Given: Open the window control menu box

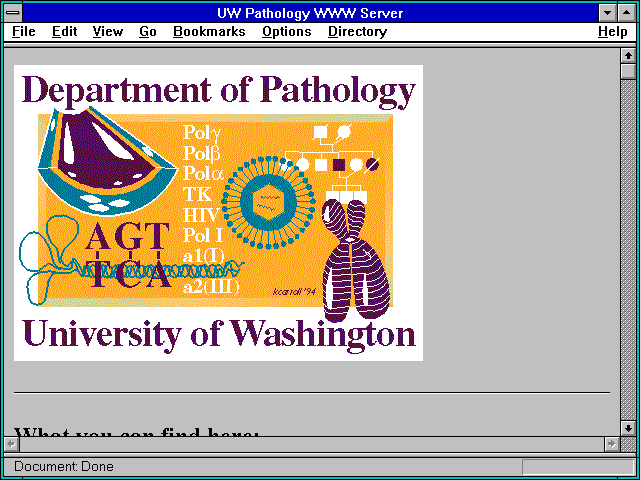Looking at the screenshot, I should [13, 13].
